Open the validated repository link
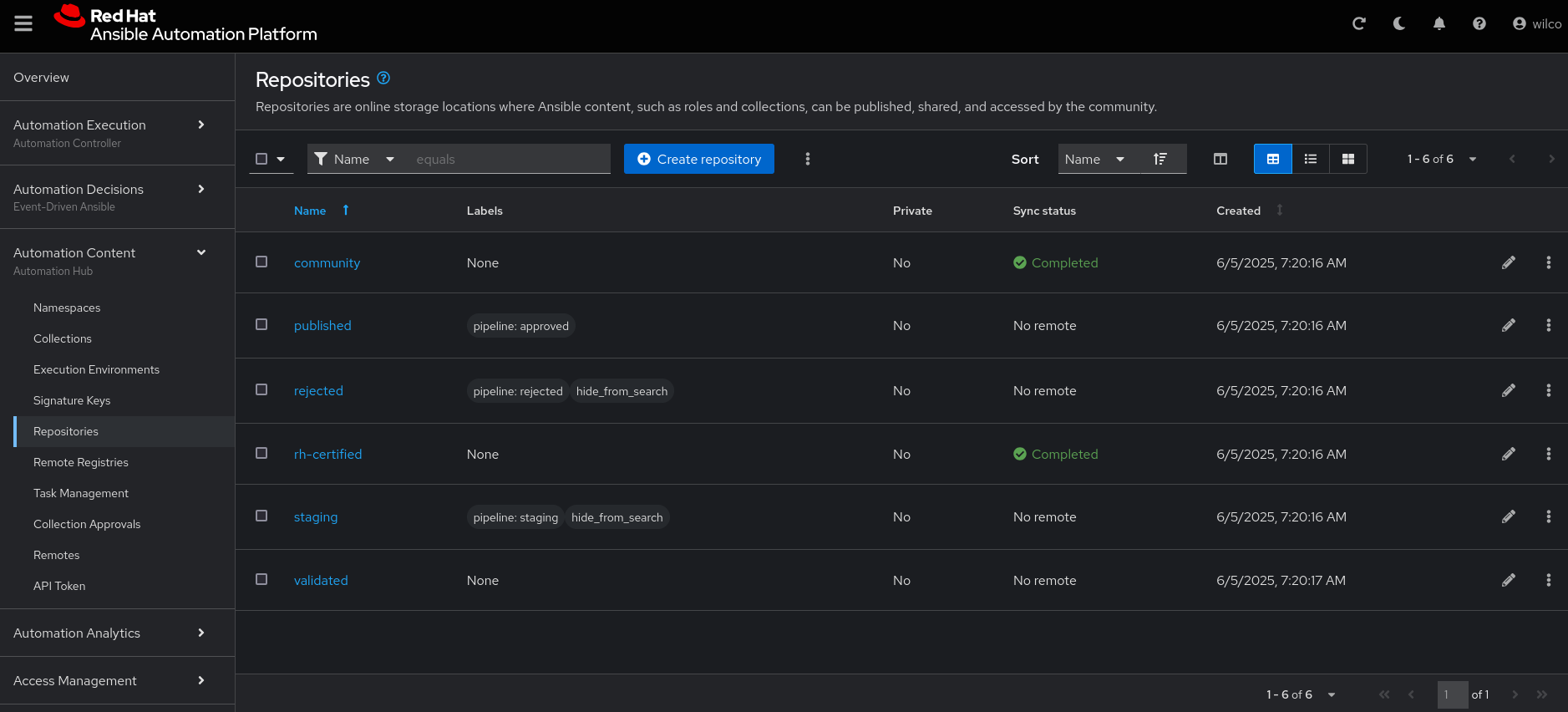1568x712 pixels. pos(321,580)
